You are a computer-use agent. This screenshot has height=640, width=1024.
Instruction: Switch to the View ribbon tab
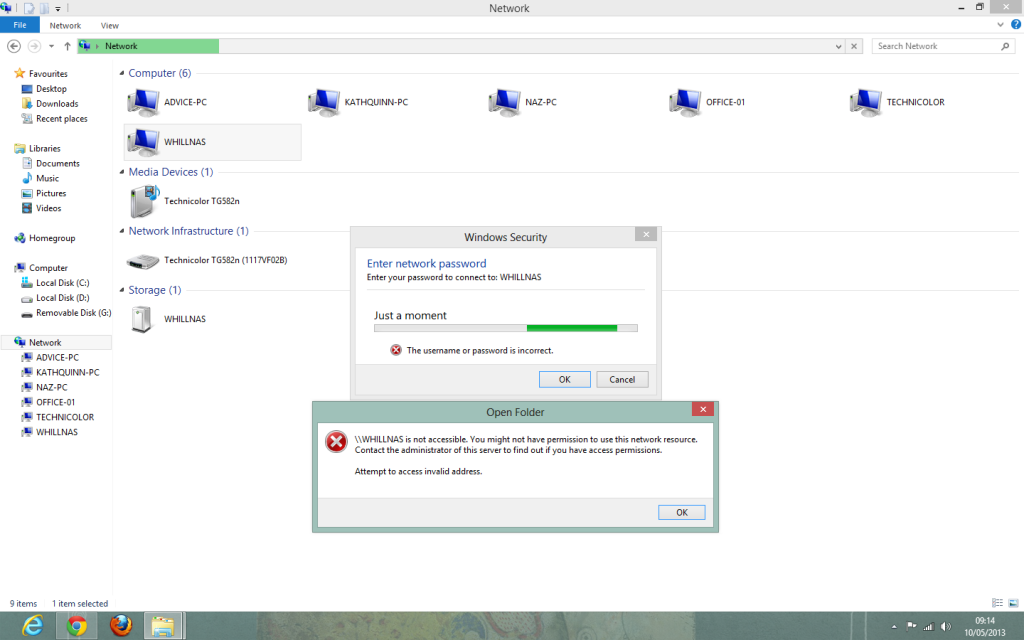point(110,25)
